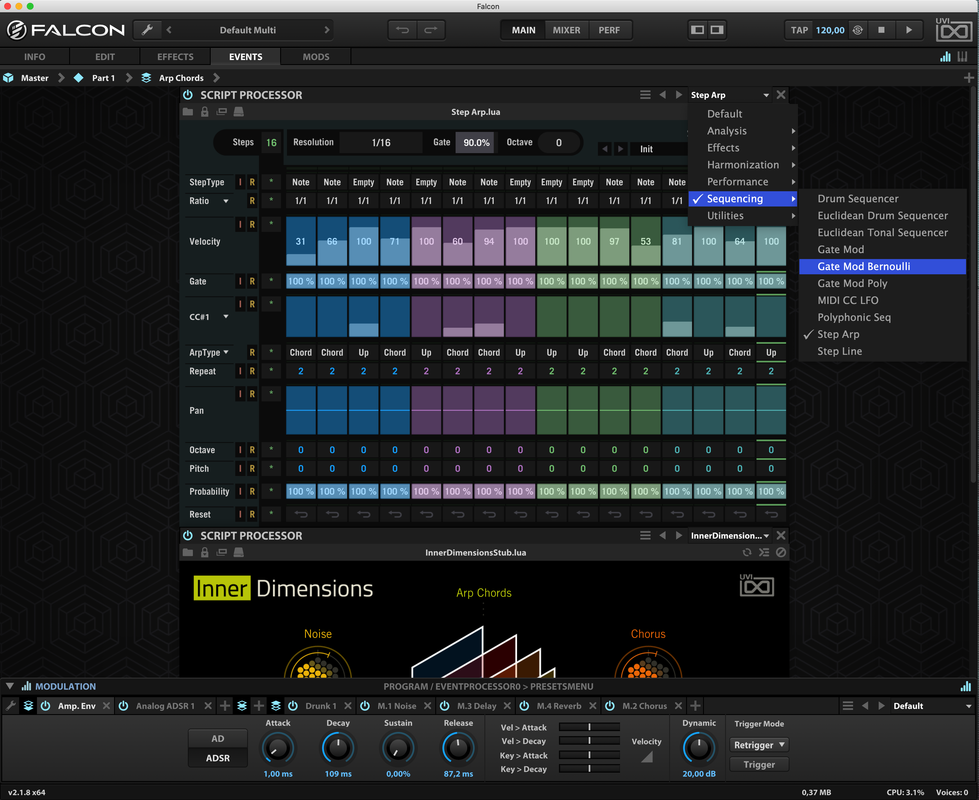979x800 pixels.
Task: Open the wrench settings in top bar
Action: click(x=147, y=30)
